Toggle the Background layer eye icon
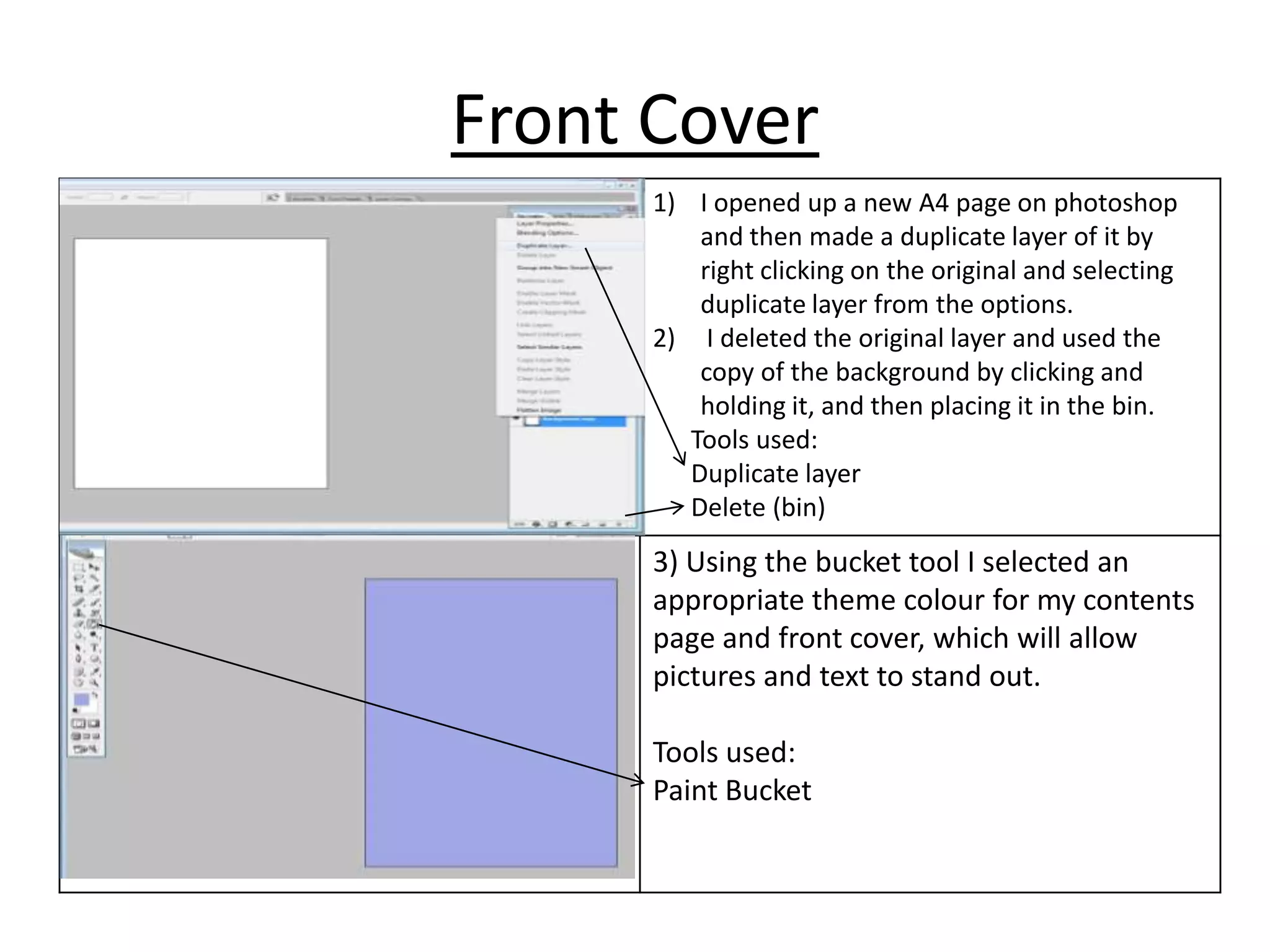 pos(516,418)
